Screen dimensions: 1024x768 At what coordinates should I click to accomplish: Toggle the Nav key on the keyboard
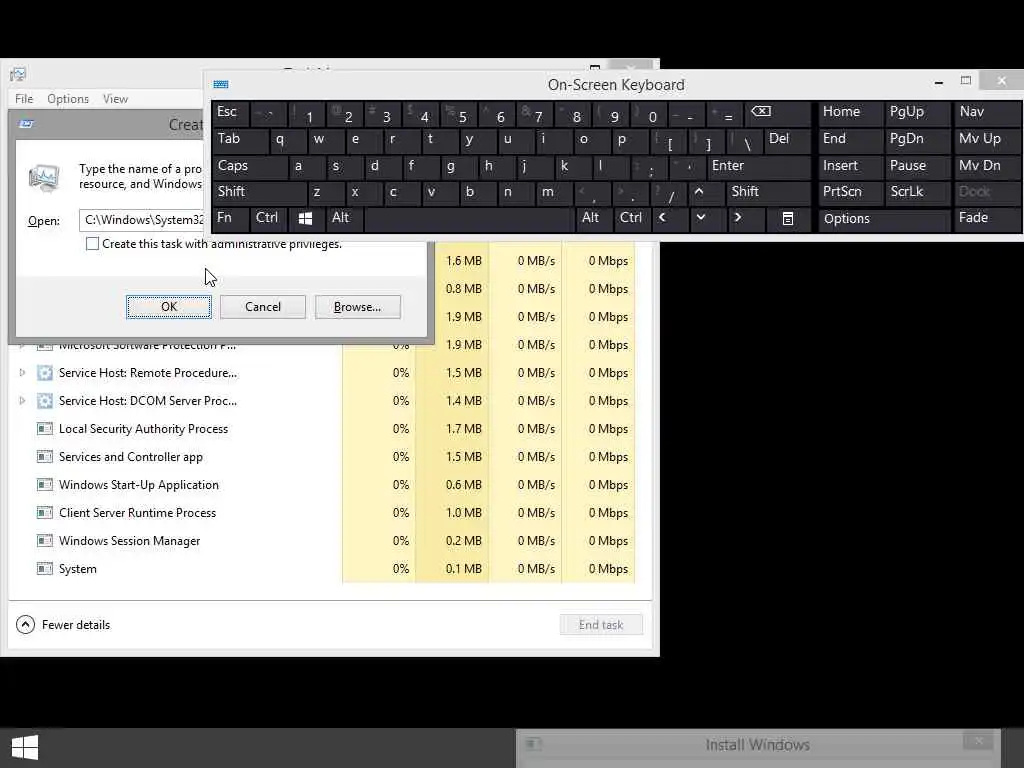(987, 112)
